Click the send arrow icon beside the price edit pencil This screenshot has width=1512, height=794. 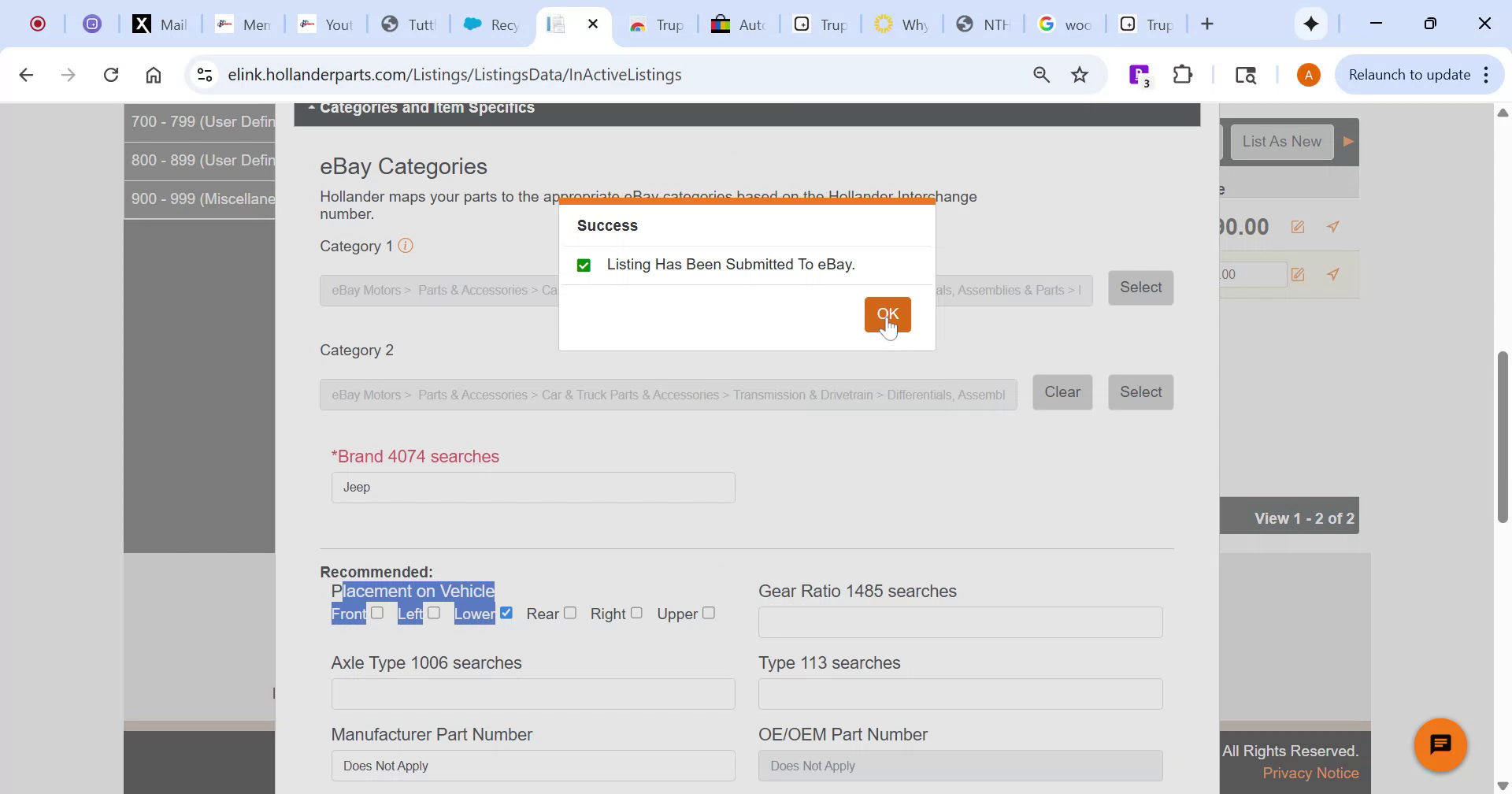(x=1334, y=227)
